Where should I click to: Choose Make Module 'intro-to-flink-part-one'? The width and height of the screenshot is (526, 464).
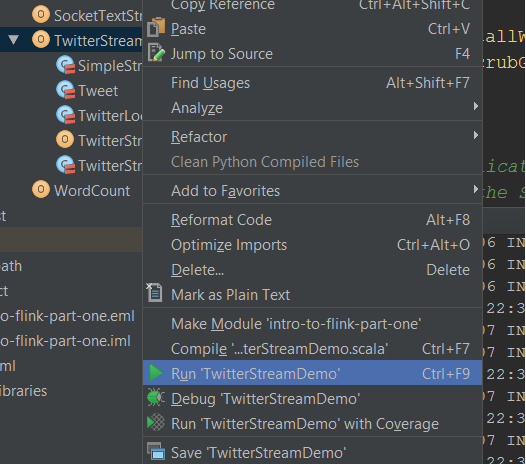pyautogui.click(x=312, y=324)
